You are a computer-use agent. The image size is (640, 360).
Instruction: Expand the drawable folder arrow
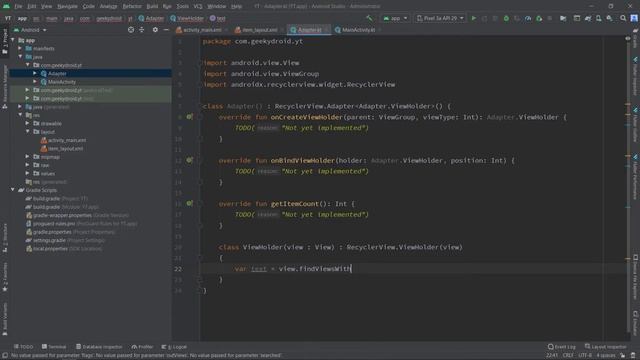pyautogui.click(x=27, y=123)
